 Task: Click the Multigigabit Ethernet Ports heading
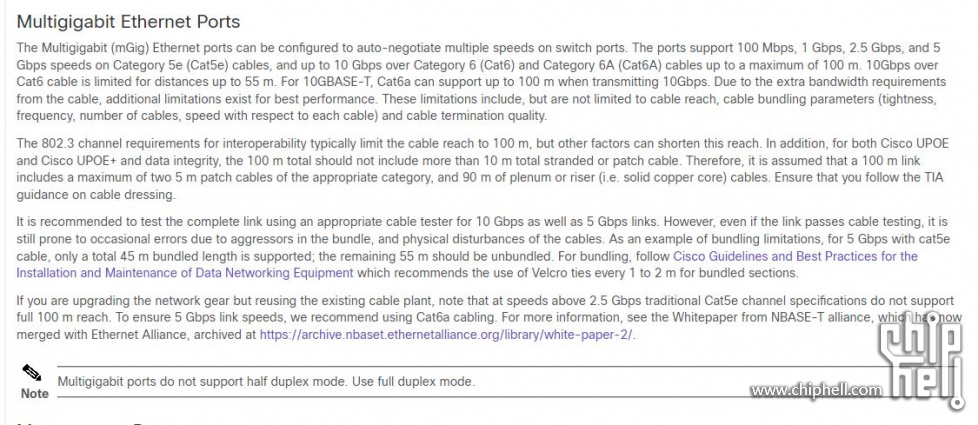coord(128,22)
